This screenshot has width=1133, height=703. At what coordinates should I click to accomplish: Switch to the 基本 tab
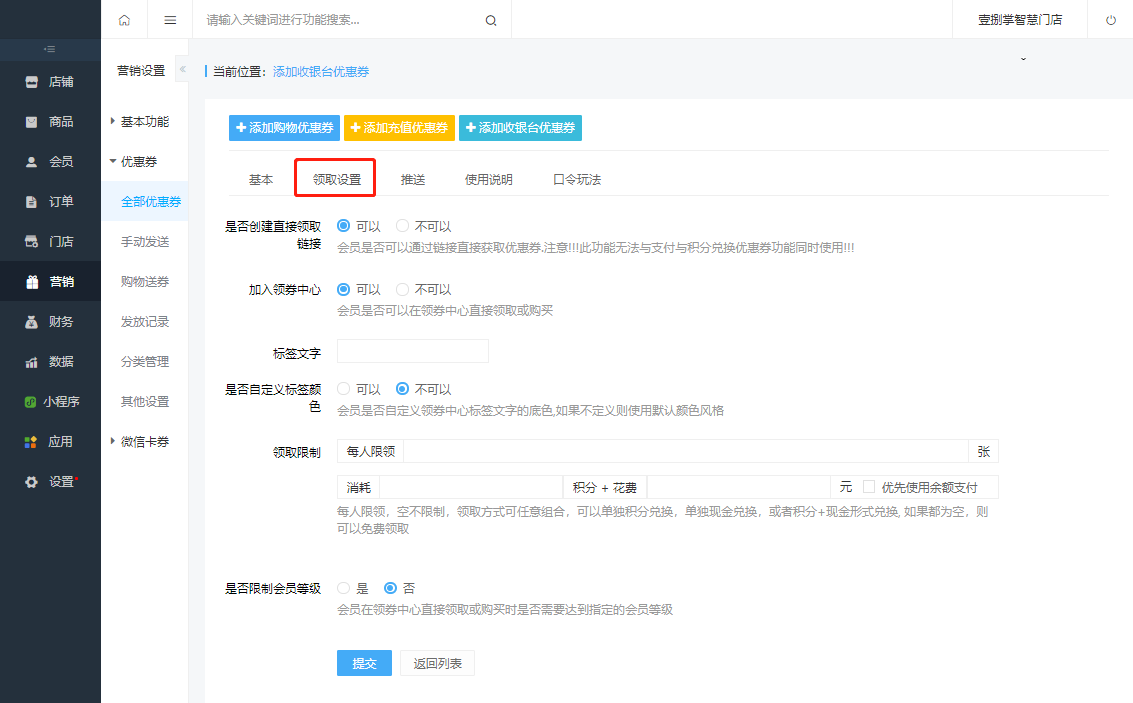tap(261, 179)
